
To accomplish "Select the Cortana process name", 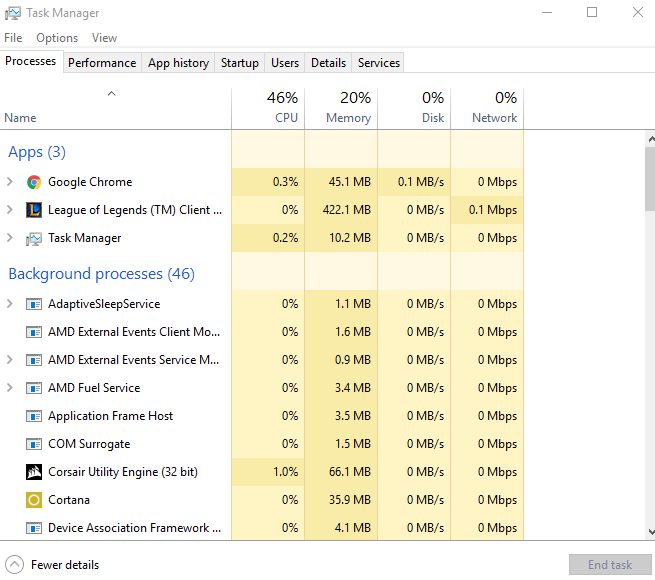I will (69, 500).
